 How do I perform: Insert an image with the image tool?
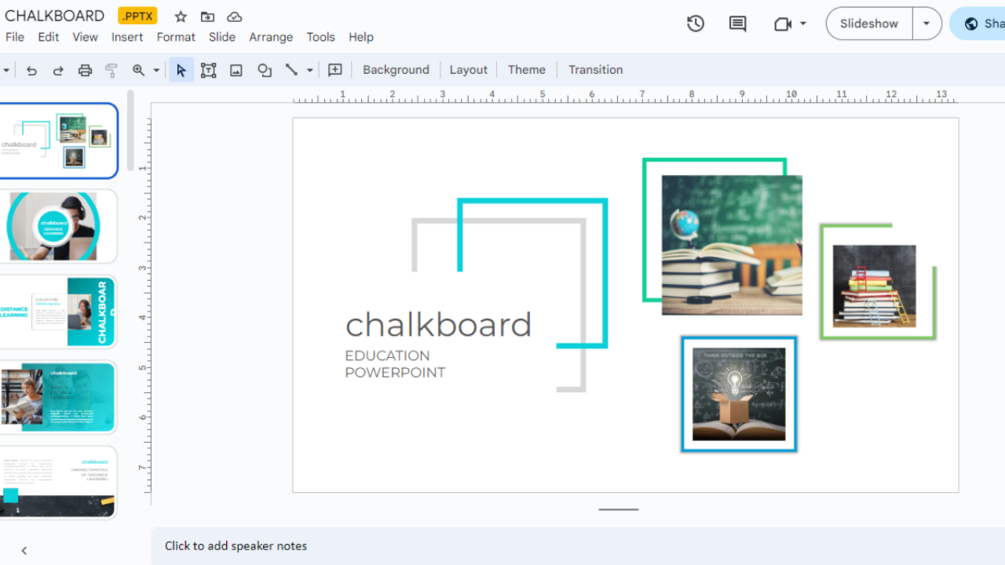tap(236, 70)
